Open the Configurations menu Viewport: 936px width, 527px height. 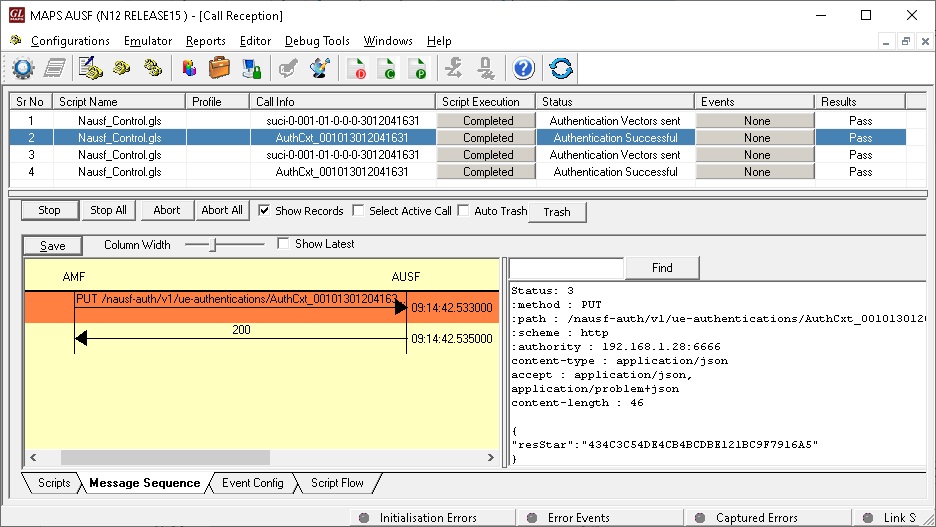70,41
